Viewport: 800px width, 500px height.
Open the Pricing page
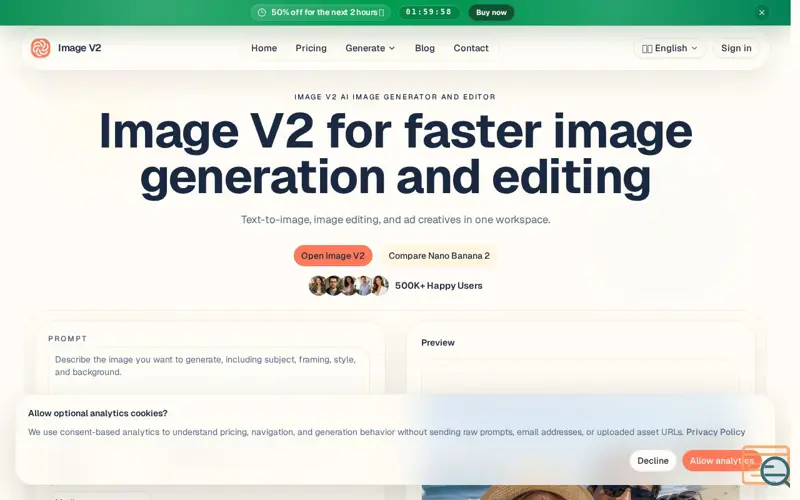311,48
